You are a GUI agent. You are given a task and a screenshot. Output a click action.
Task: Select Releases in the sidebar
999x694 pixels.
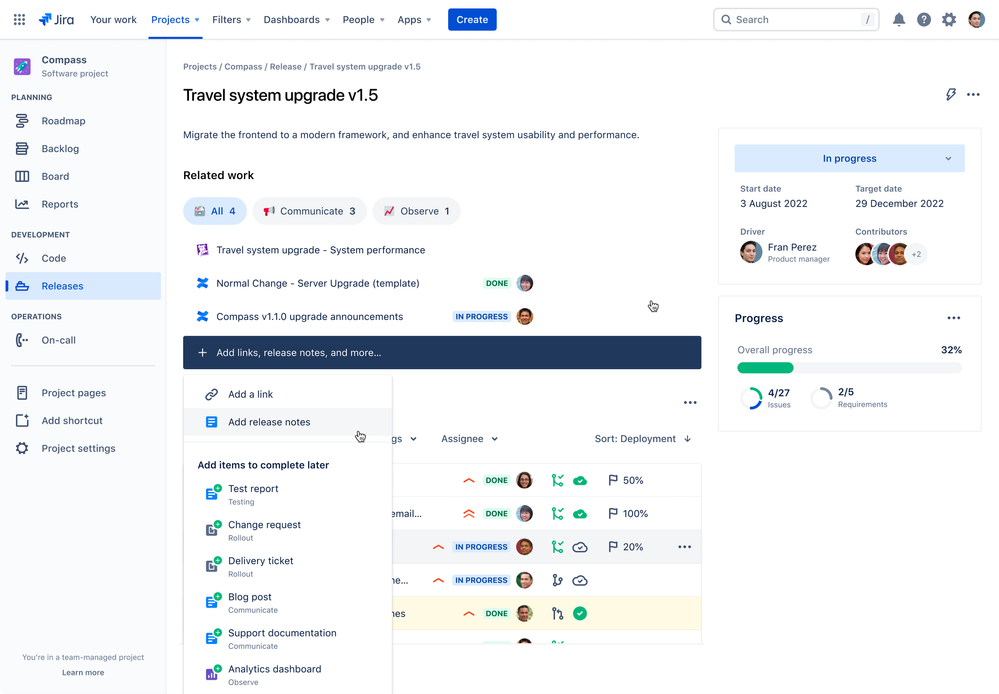[83, 286]
